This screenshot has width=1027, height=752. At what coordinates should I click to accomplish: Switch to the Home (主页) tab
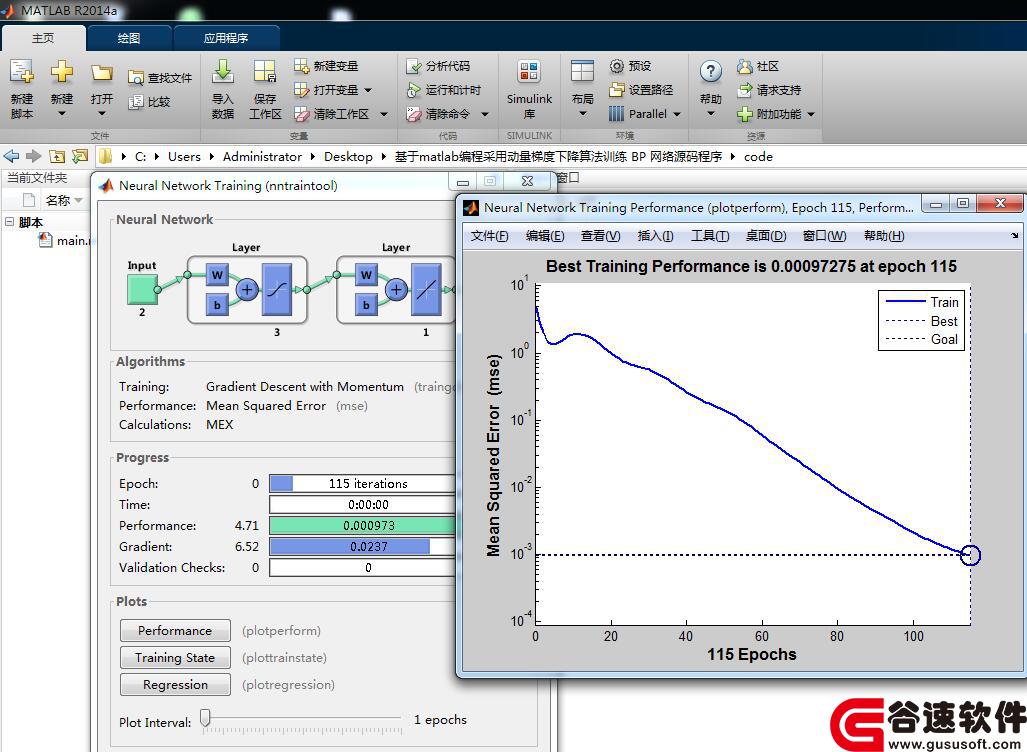click(x=43, y=38)
